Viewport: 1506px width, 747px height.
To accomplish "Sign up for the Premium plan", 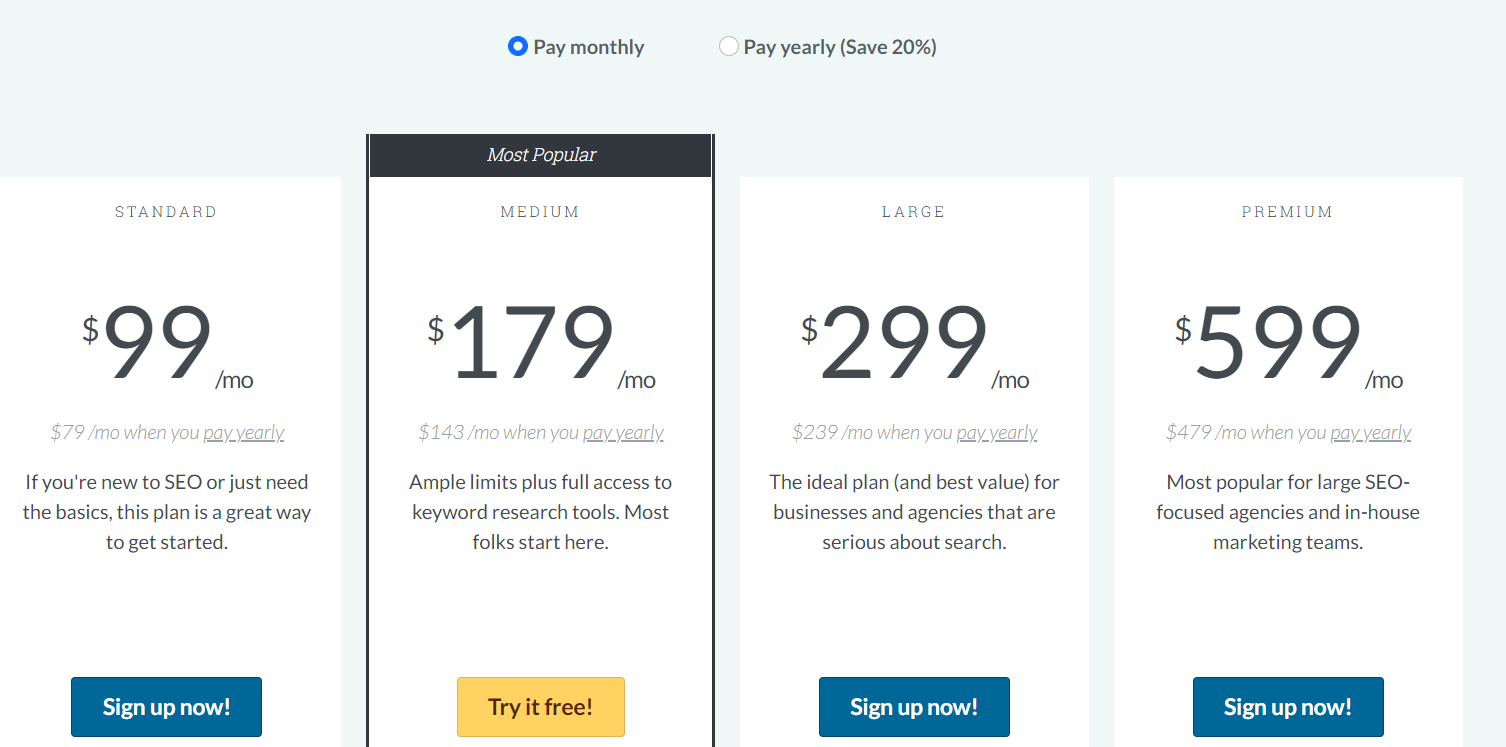I will pos(1287,707).
